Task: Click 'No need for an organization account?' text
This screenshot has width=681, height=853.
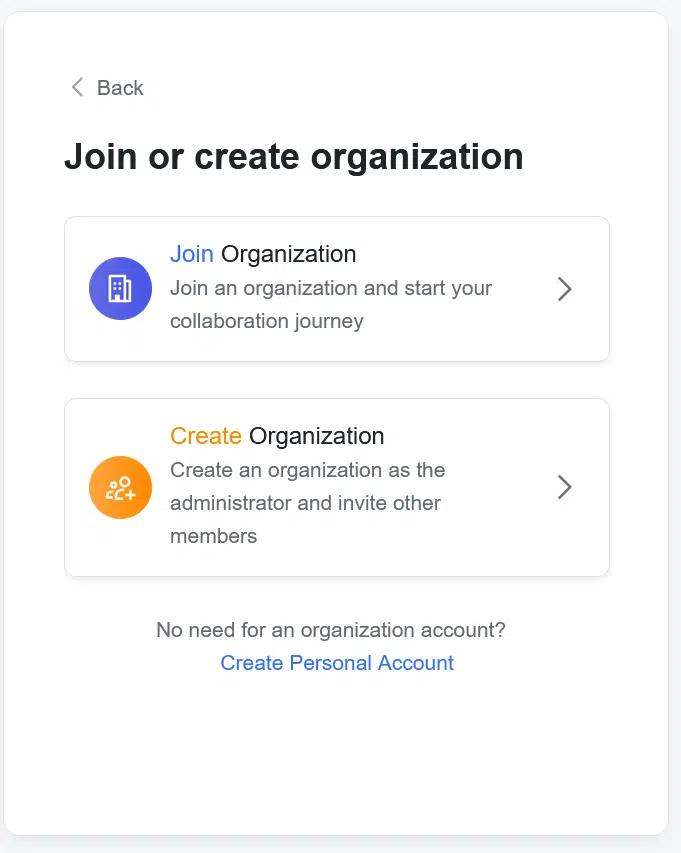Action: coord(331,630)
